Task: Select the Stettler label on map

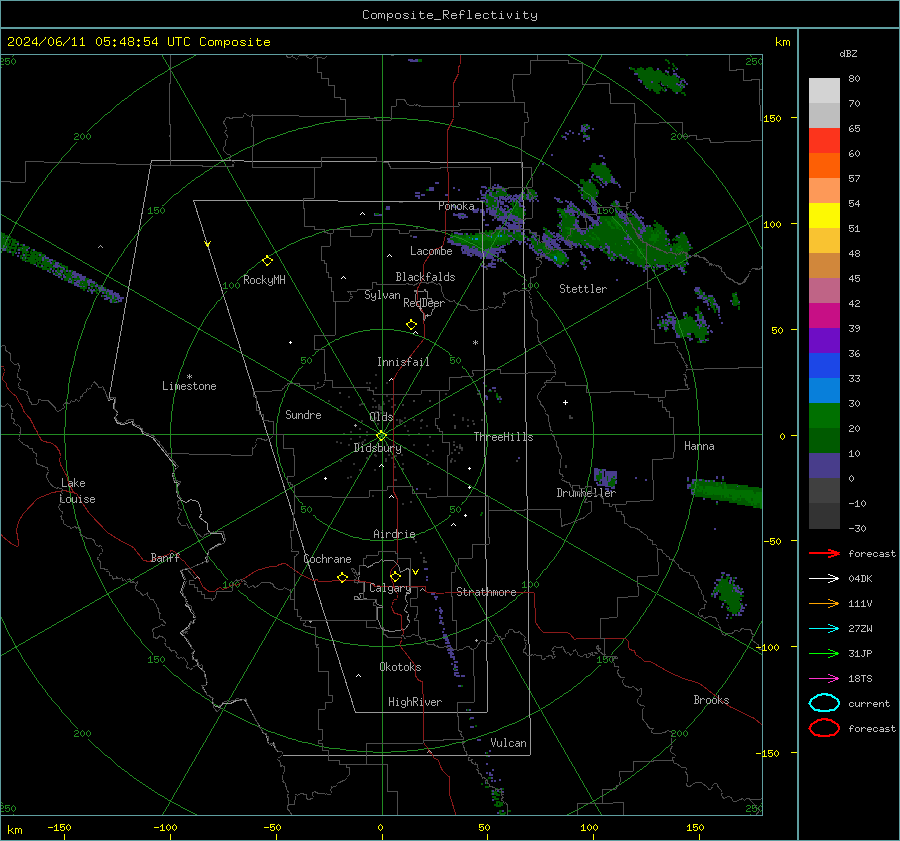Action: click(583, 289)
